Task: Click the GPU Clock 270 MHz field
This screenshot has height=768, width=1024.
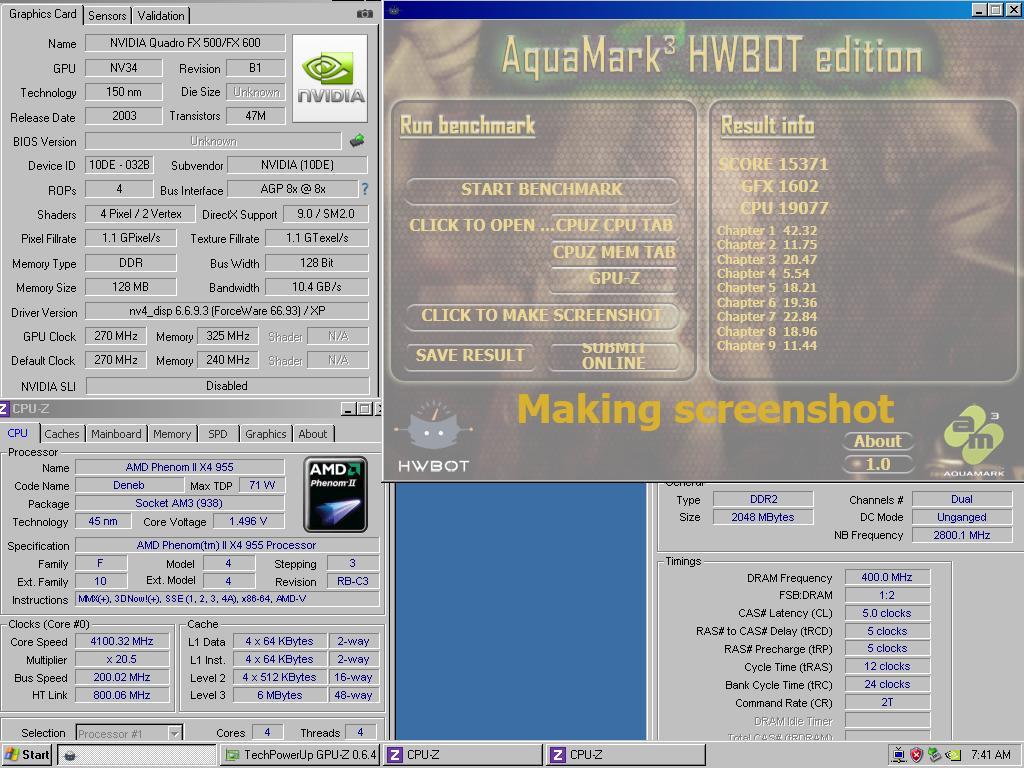Action: click(x=116, y=336)
